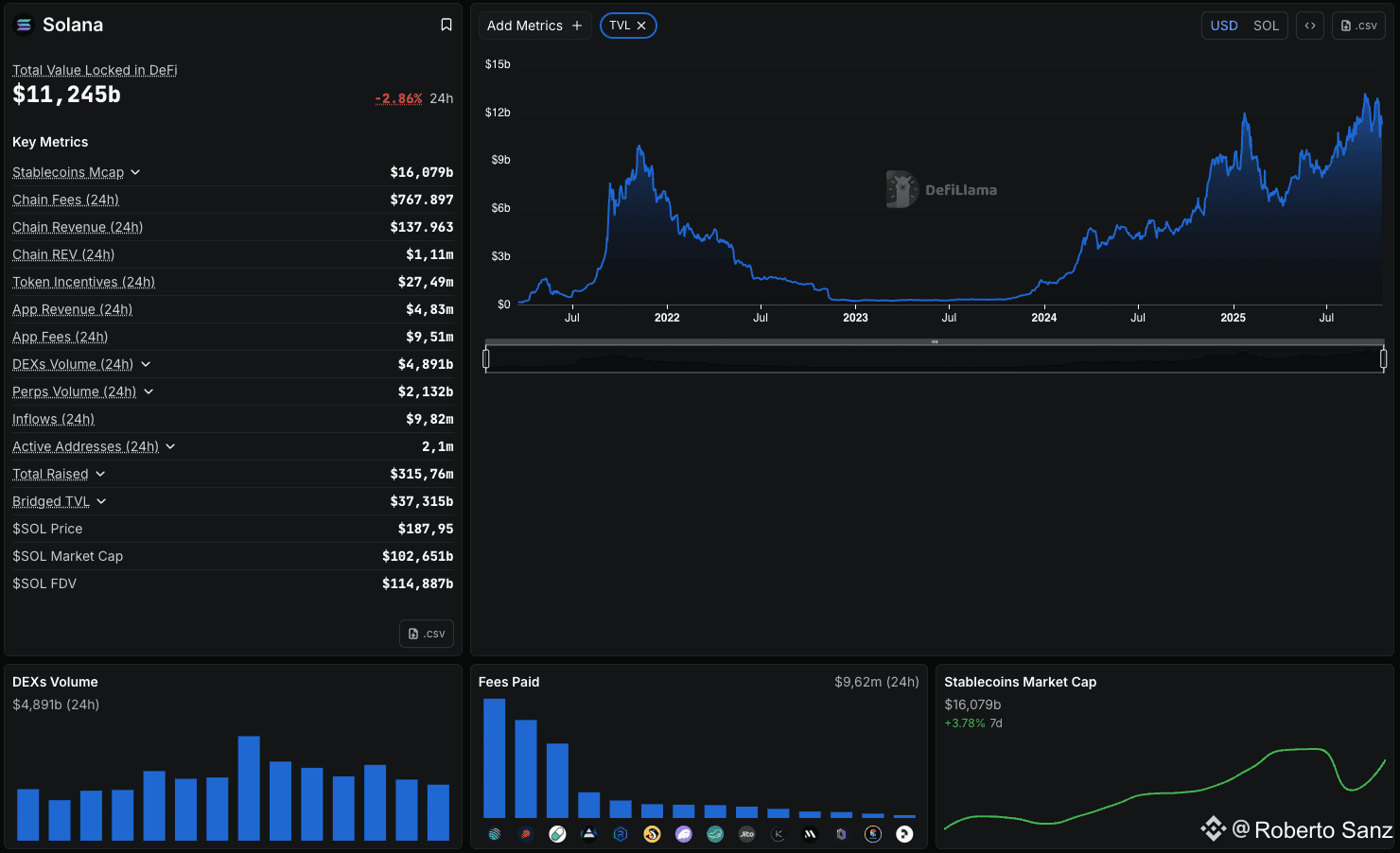Select the black M-stripes protocol icon
Viewport: 1400px width, 853px height.
click(810, 834)
